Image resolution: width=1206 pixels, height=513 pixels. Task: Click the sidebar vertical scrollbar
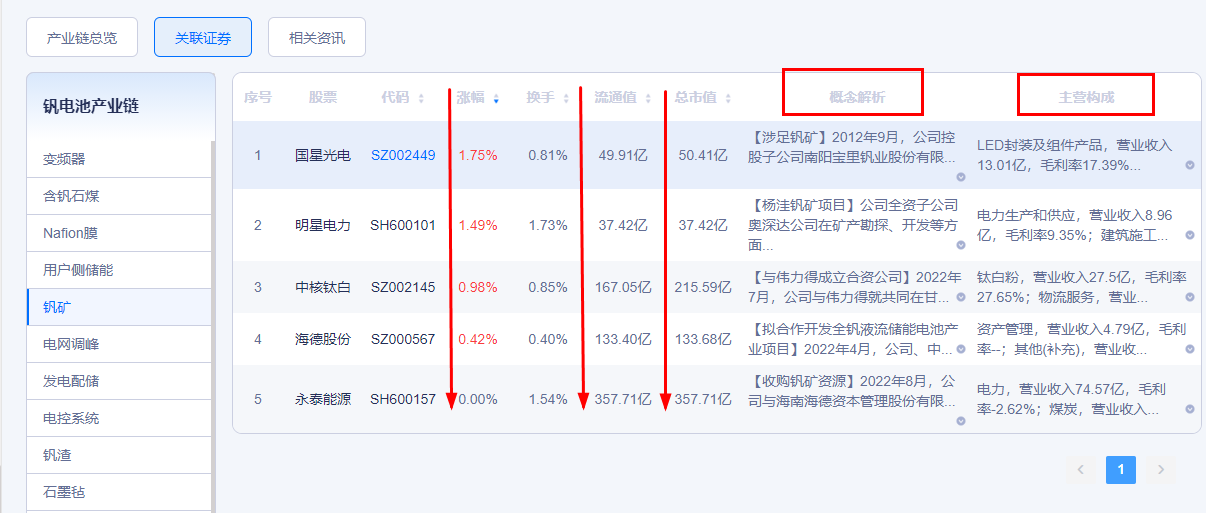[212, 325]
